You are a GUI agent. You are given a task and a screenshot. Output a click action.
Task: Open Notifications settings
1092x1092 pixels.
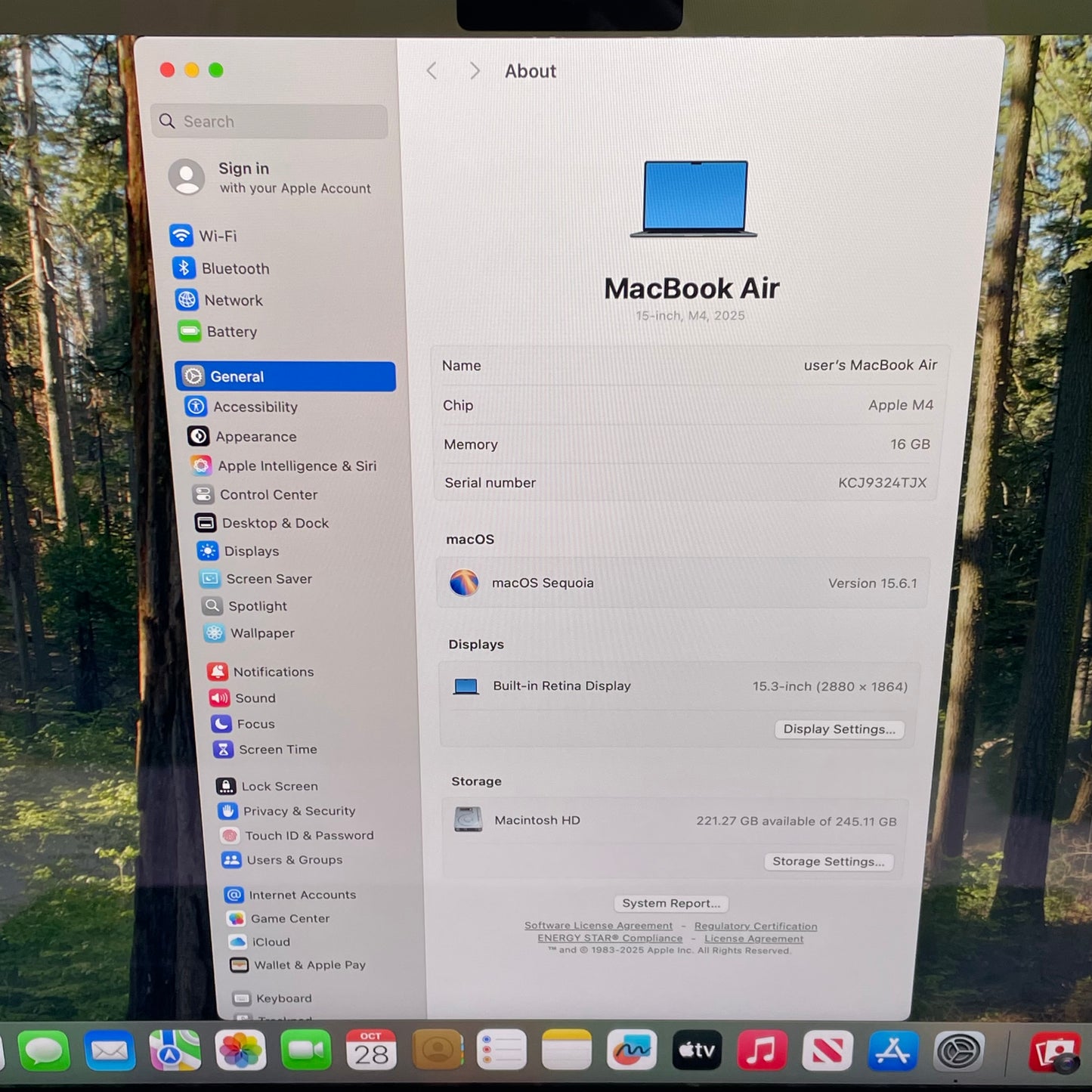coord(274,672)
